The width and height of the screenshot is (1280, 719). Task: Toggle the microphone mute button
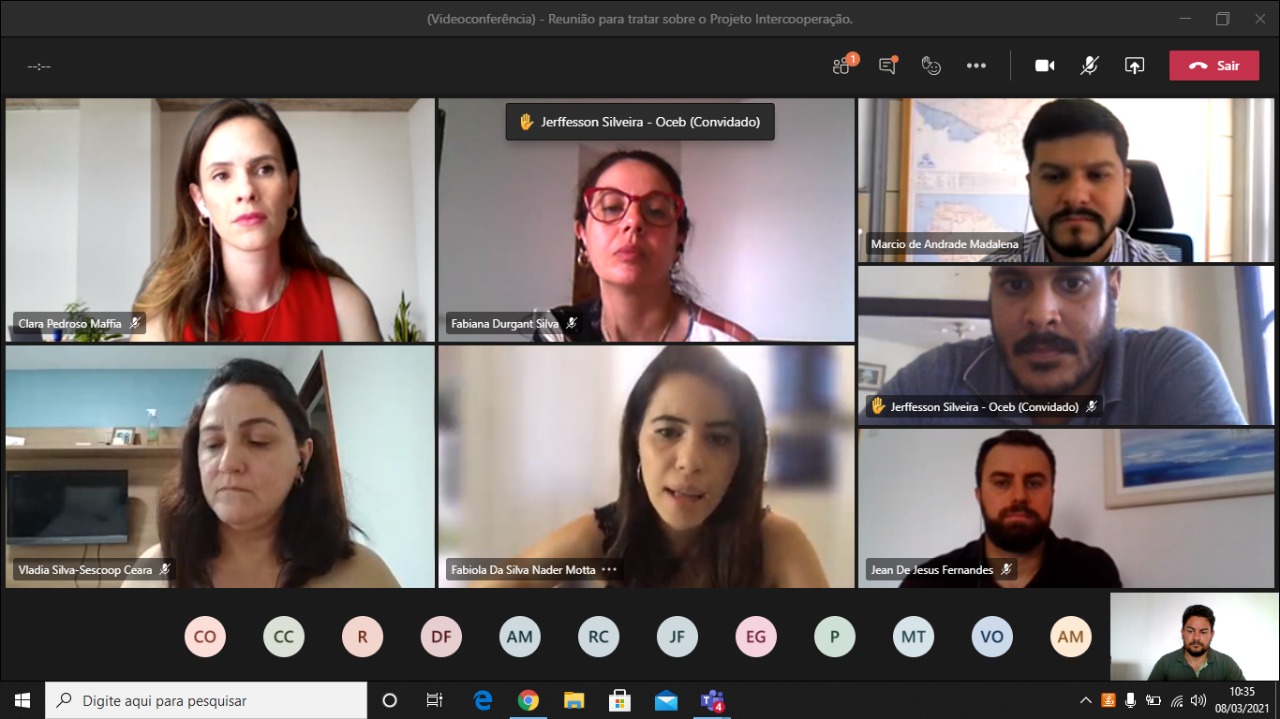point(1089,66)
